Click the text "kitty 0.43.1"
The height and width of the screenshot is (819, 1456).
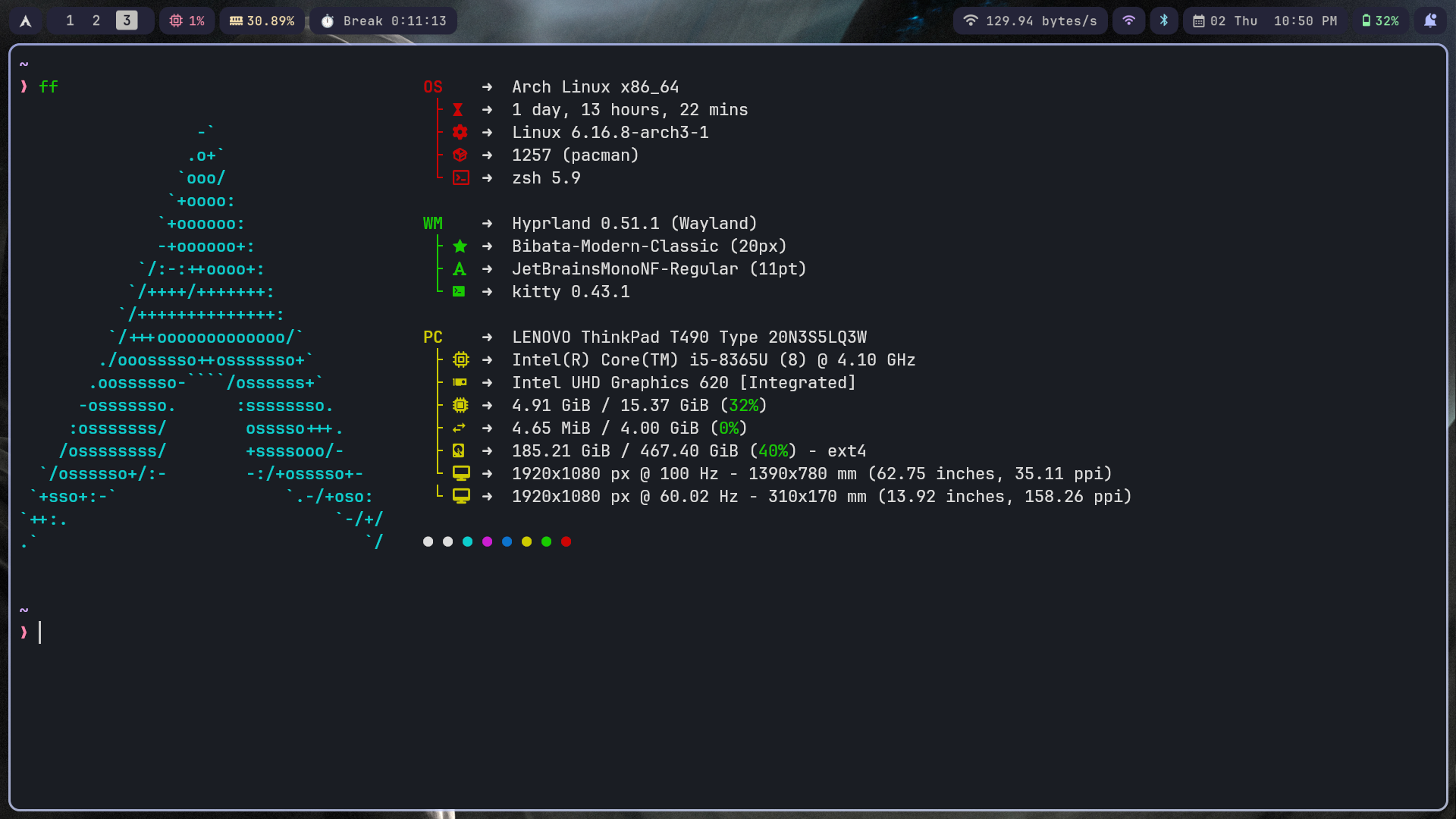point(571,292)
